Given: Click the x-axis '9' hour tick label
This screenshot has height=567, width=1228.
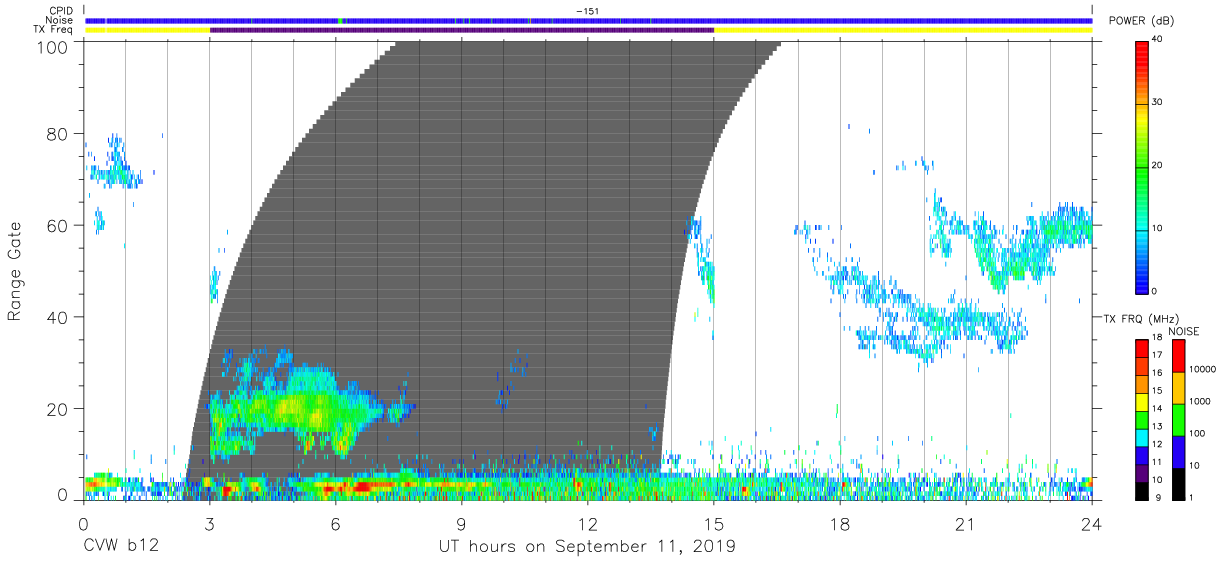Looking at the screenshot, I should click(461, 524).
